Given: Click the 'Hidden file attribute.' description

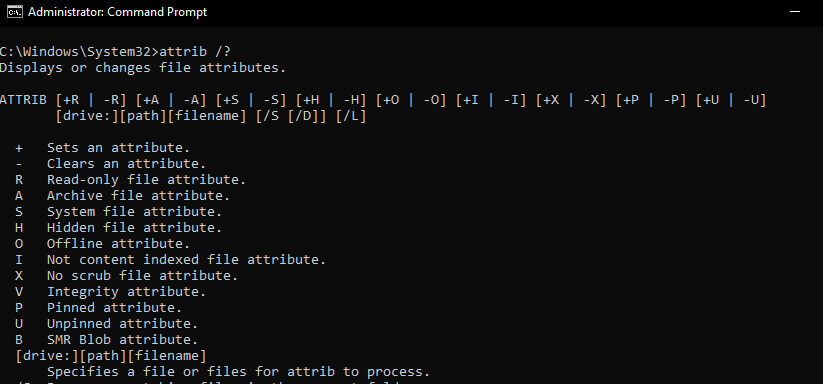Looking at the screenshot, I should point(134,228).
